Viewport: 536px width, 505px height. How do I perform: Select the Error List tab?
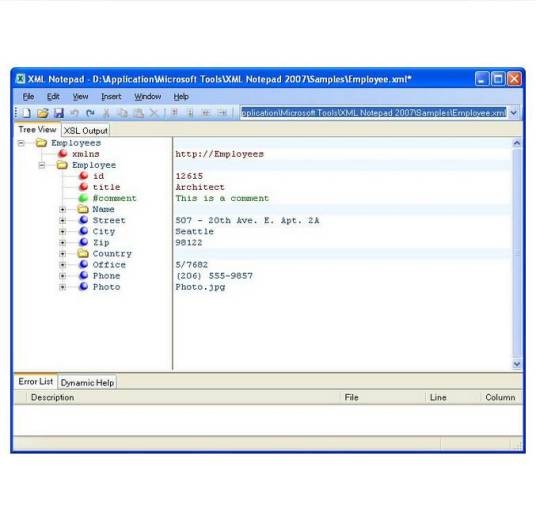tap(36, 382)
